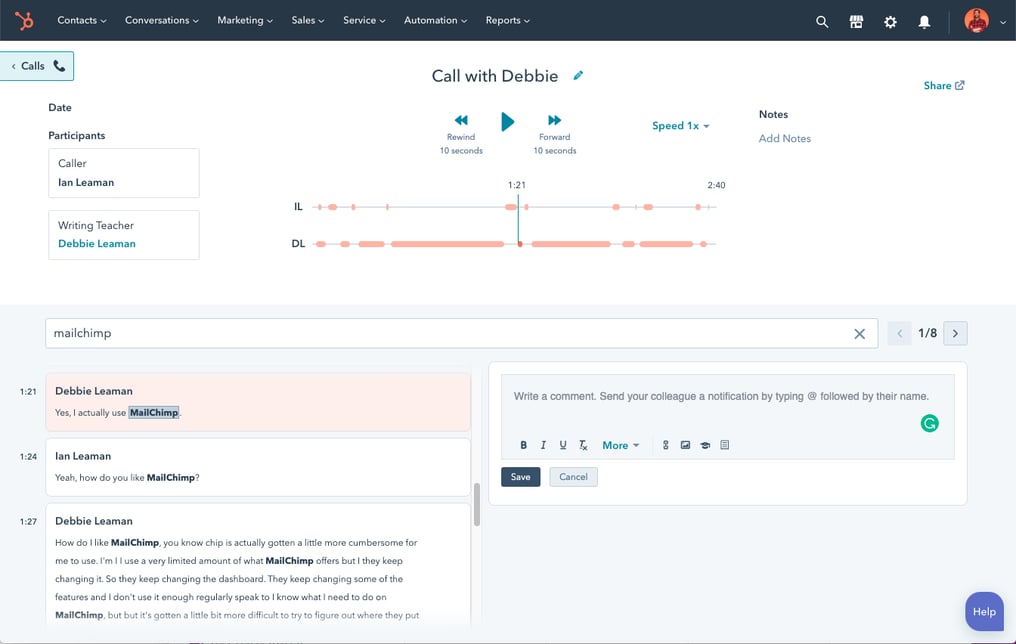Clear the mailchimp search with X
This screenshot has height=644, width=1016.
point(859,334)
